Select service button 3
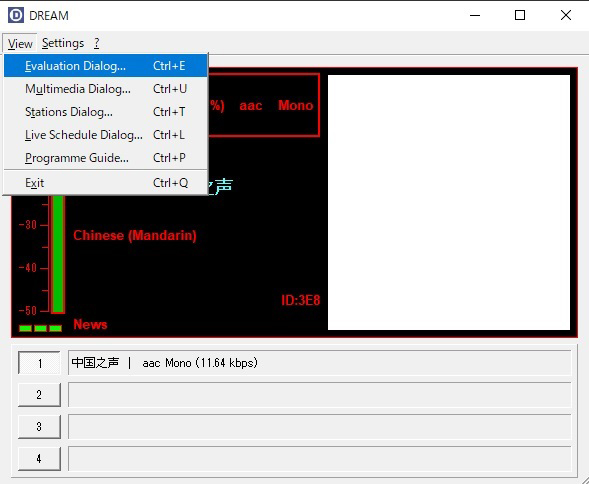Image resolution: width=589 pixels, height=484 pixels. pos(39,427)
